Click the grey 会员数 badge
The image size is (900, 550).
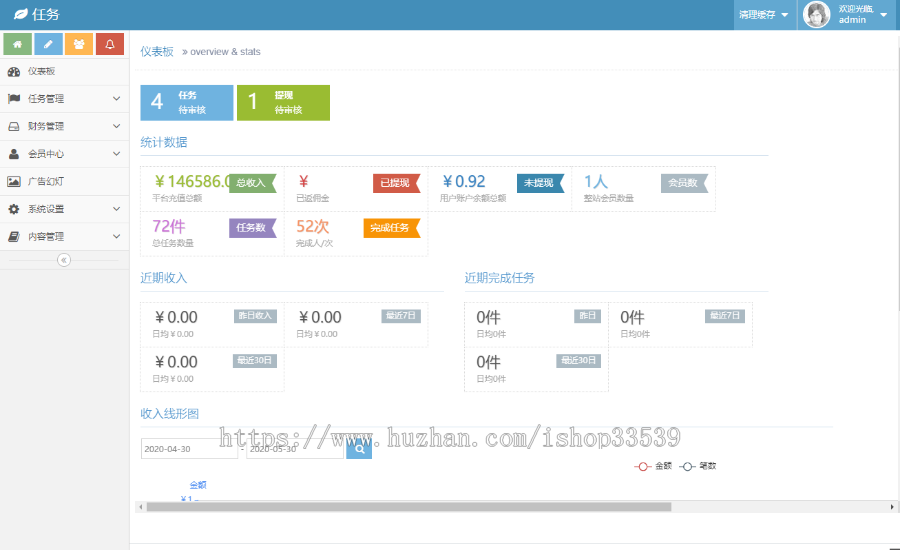tap(685, 183)
